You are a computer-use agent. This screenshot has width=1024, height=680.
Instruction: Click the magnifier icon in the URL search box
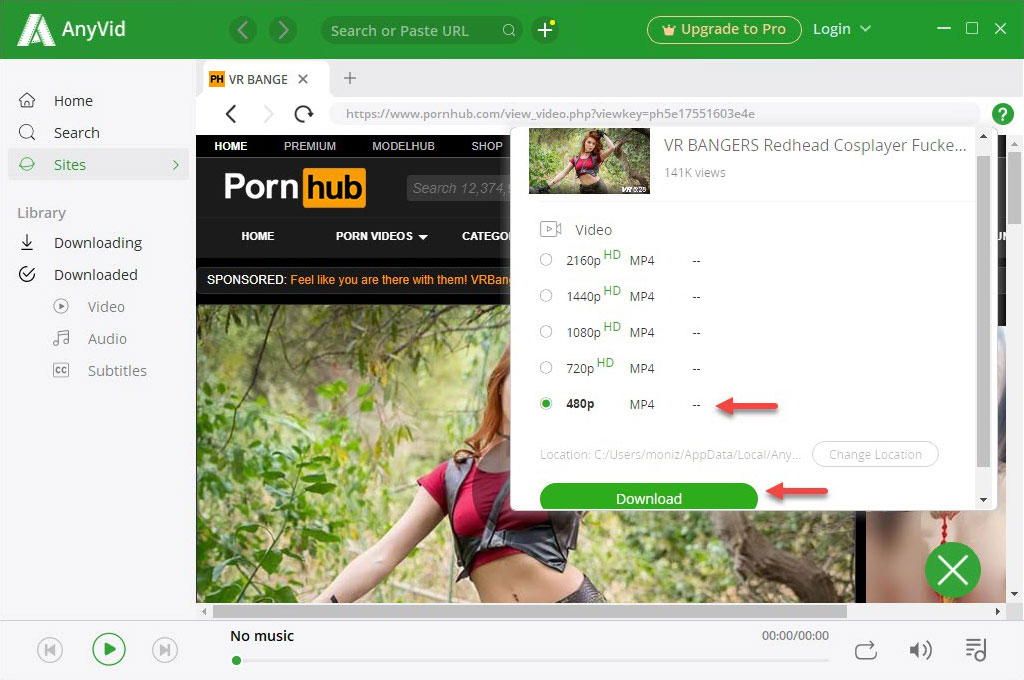[509, 30]
